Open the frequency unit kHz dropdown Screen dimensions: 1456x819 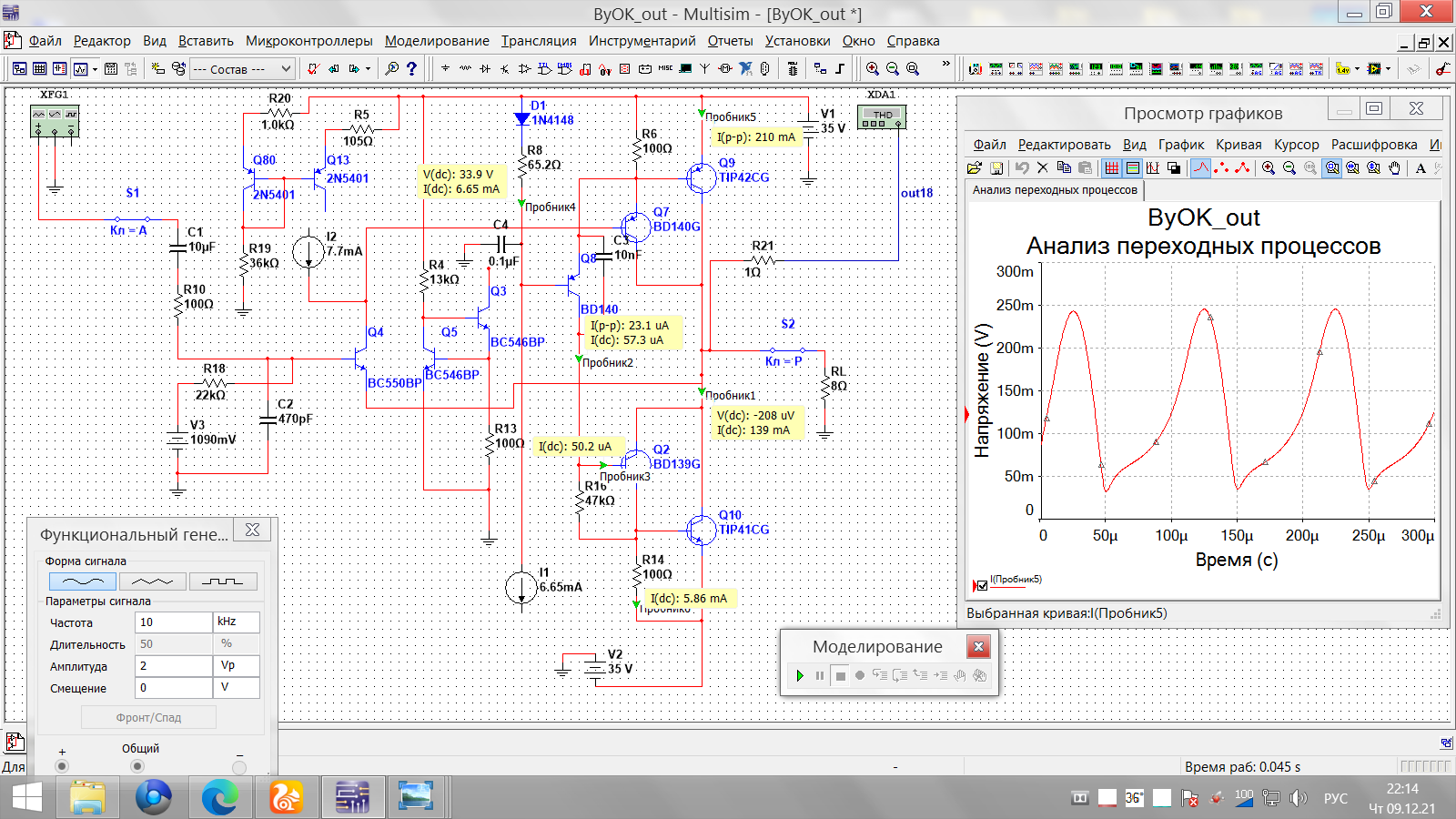237,622
